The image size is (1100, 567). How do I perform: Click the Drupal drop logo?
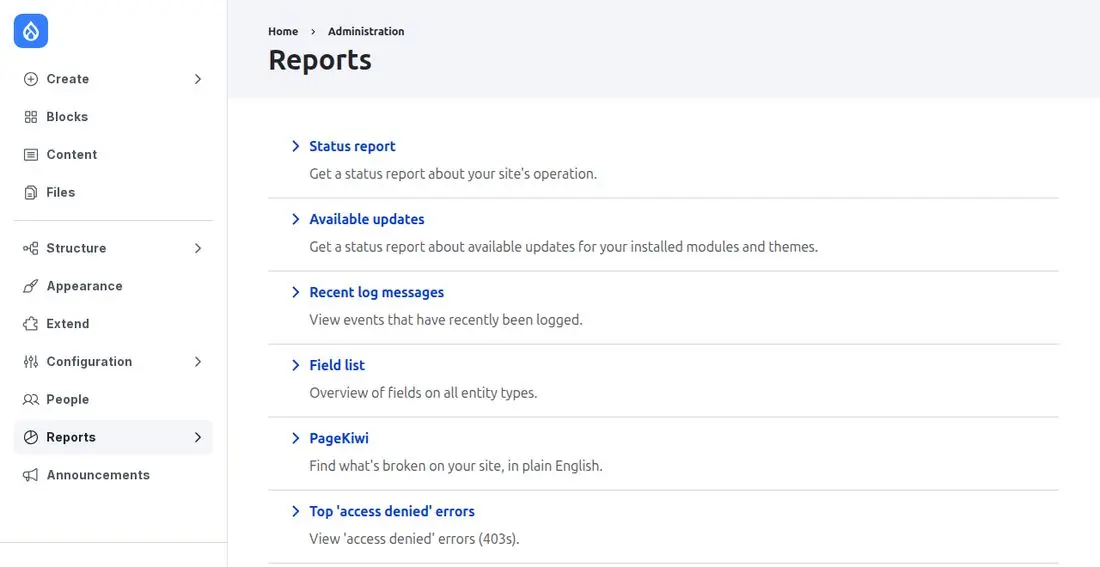31,31
